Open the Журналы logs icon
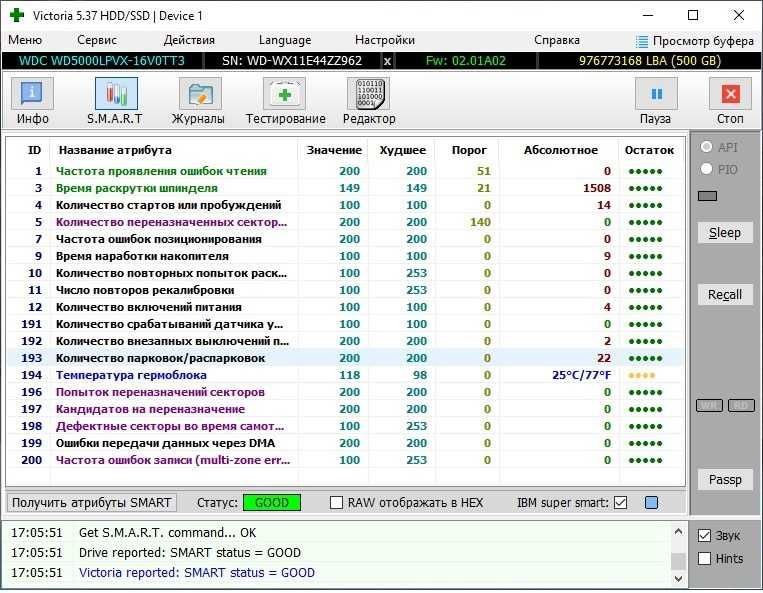Image resolution: width=763 pixels, height=593 pixels. click(x=200, y=94)
